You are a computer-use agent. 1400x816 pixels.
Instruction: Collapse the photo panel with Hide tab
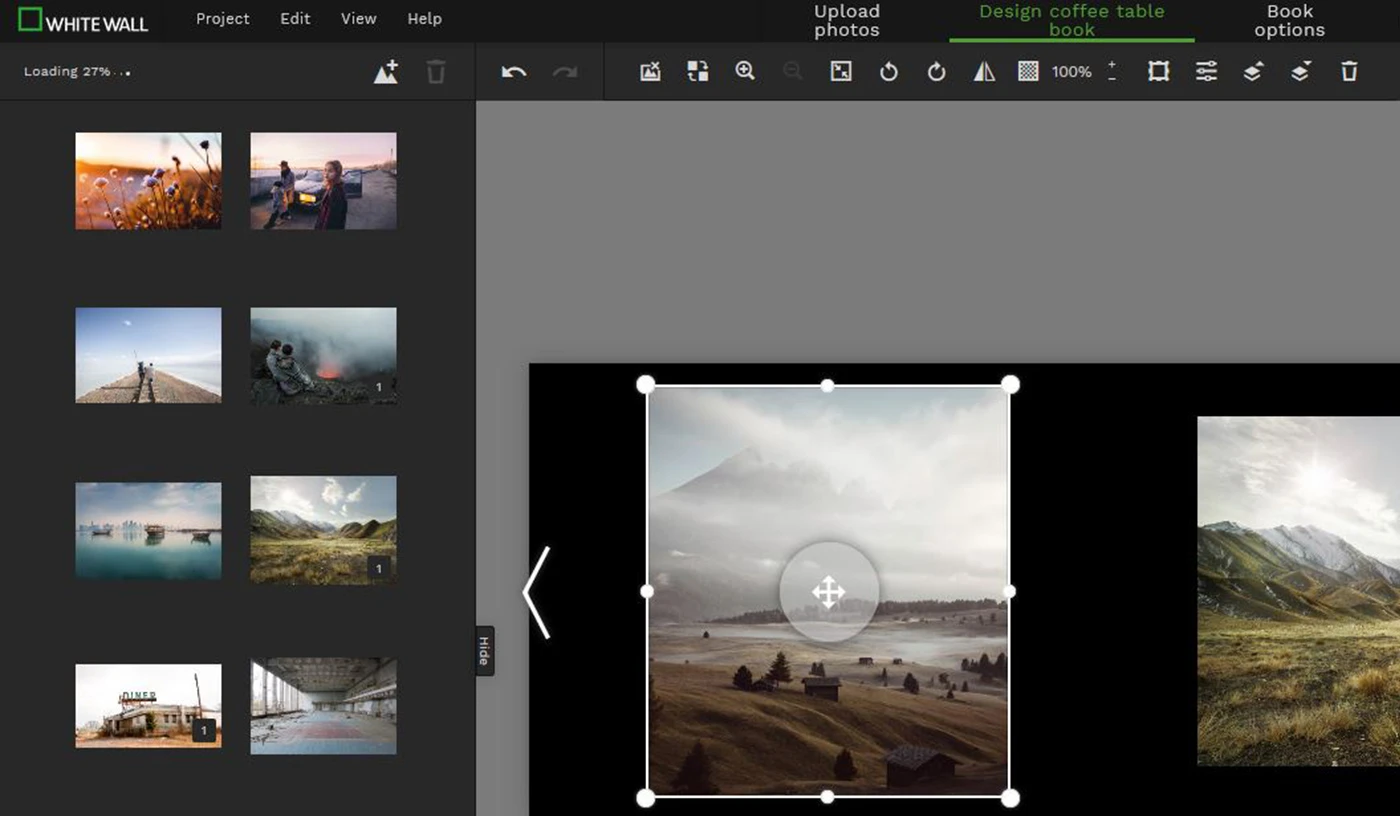tap(484, 651)
